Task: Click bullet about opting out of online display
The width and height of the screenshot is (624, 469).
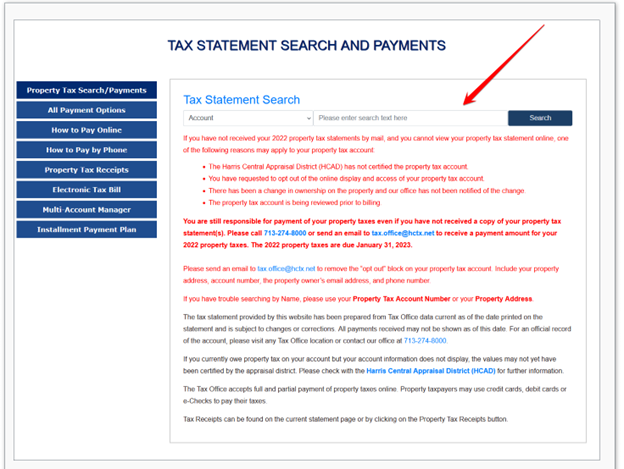Action: [x=346, y=179]
